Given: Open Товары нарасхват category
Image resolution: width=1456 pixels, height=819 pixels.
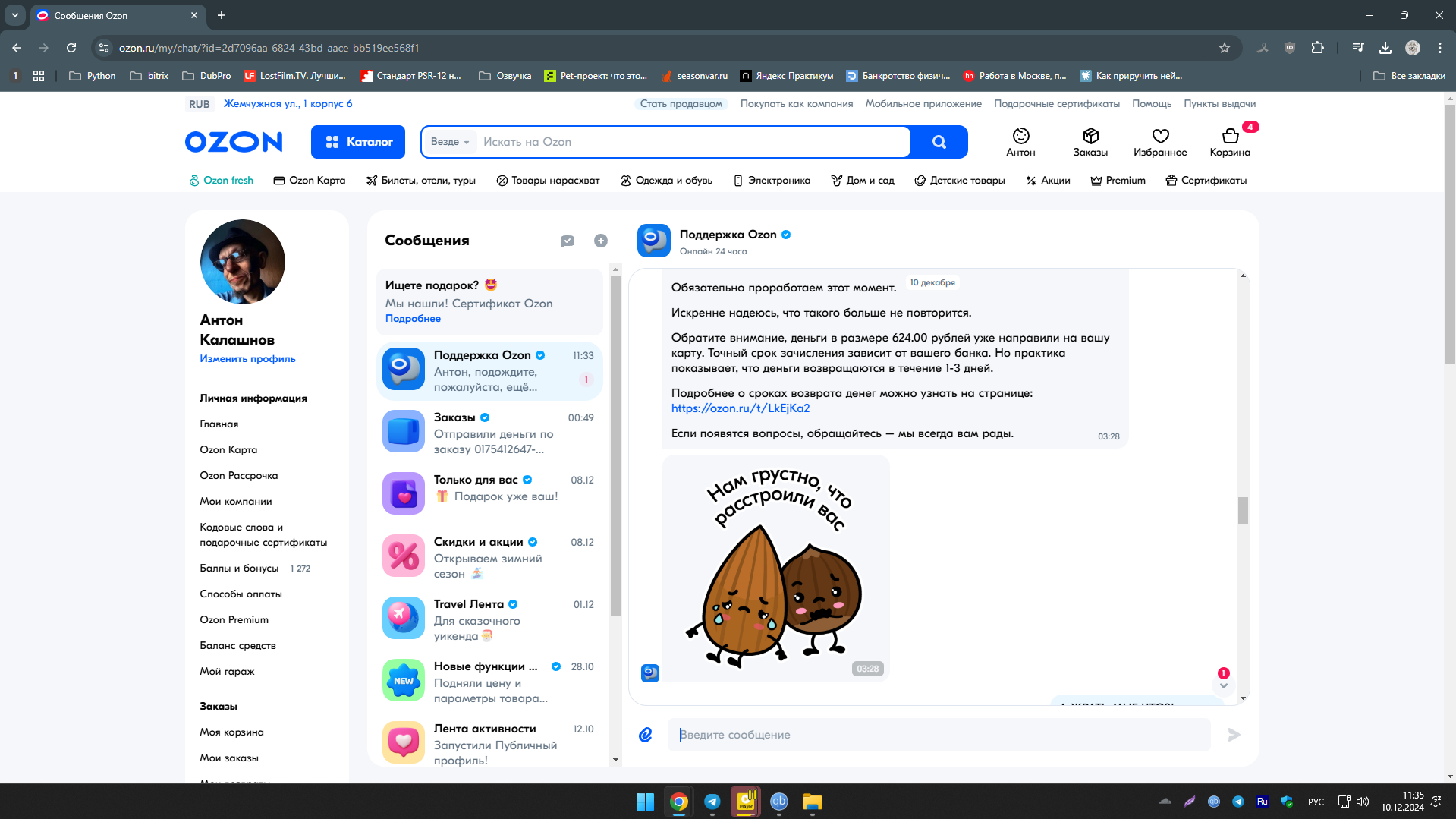Looking at the screenshot, I should pyautogui.click(x=548, y=181).
